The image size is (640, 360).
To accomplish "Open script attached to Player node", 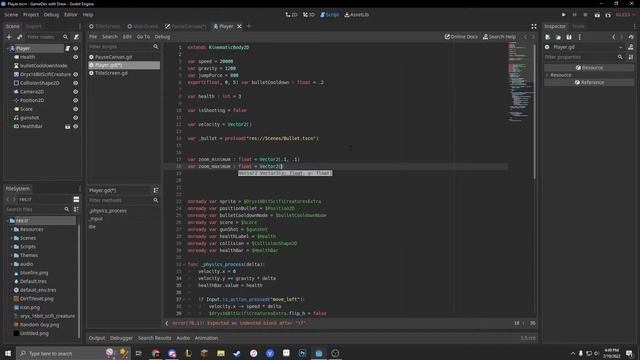I will click(68, 48).
